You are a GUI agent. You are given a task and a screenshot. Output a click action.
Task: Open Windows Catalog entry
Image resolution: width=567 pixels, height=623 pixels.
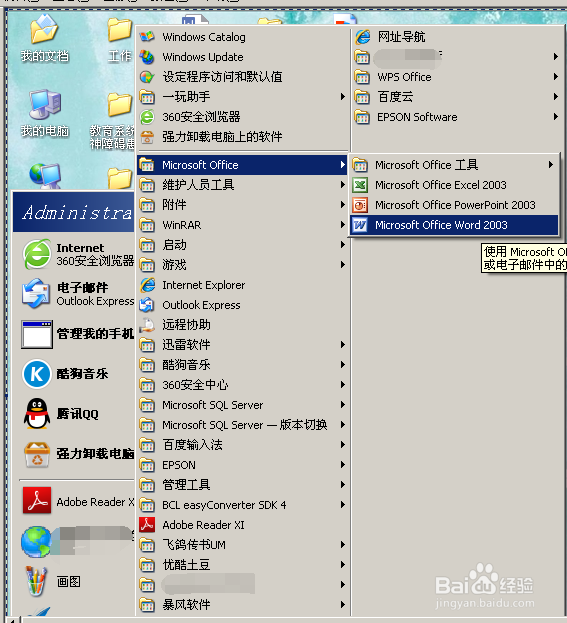pos(242,37)
